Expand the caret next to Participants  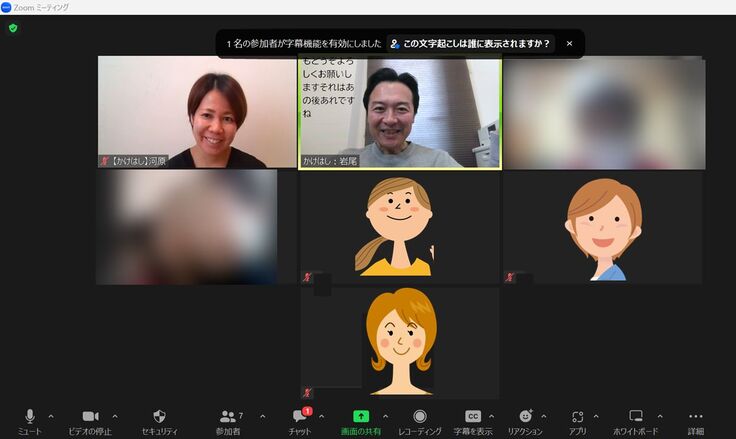tap(263, 416)
